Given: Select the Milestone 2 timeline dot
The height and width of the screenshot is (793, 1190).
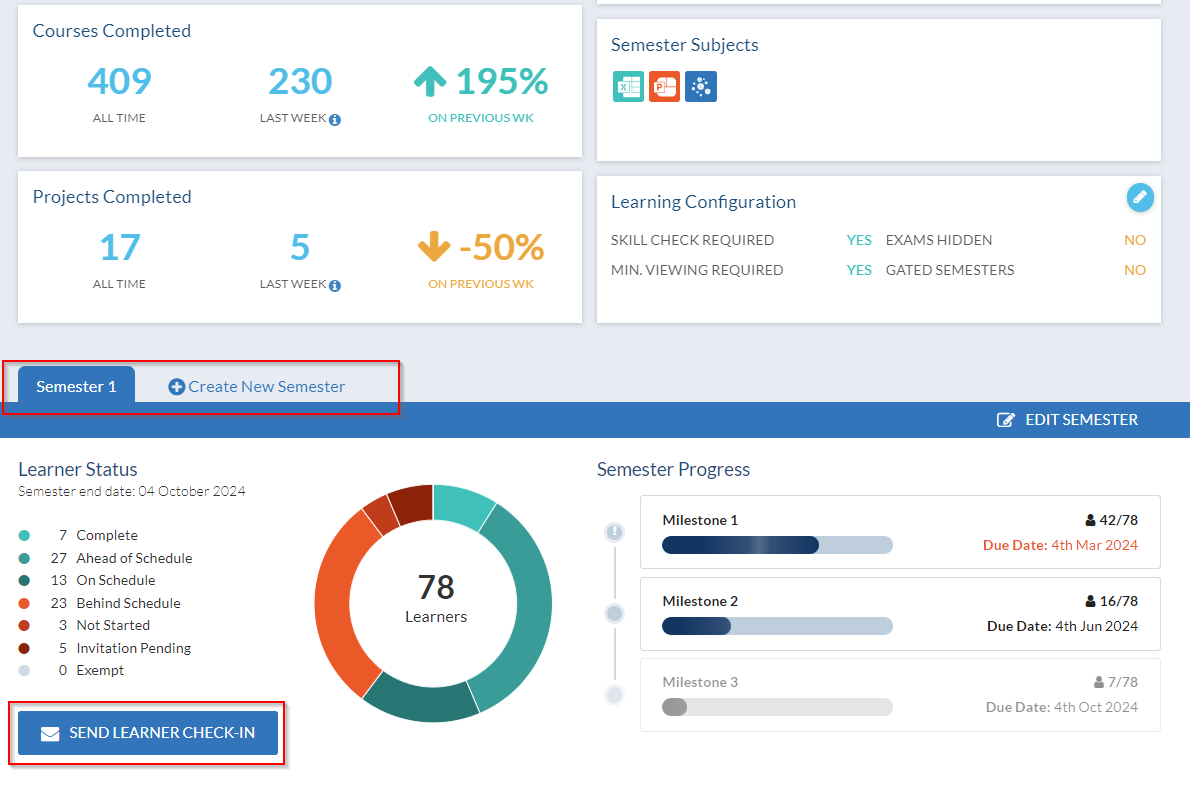Looking at the screenshot, I should 615,613.
